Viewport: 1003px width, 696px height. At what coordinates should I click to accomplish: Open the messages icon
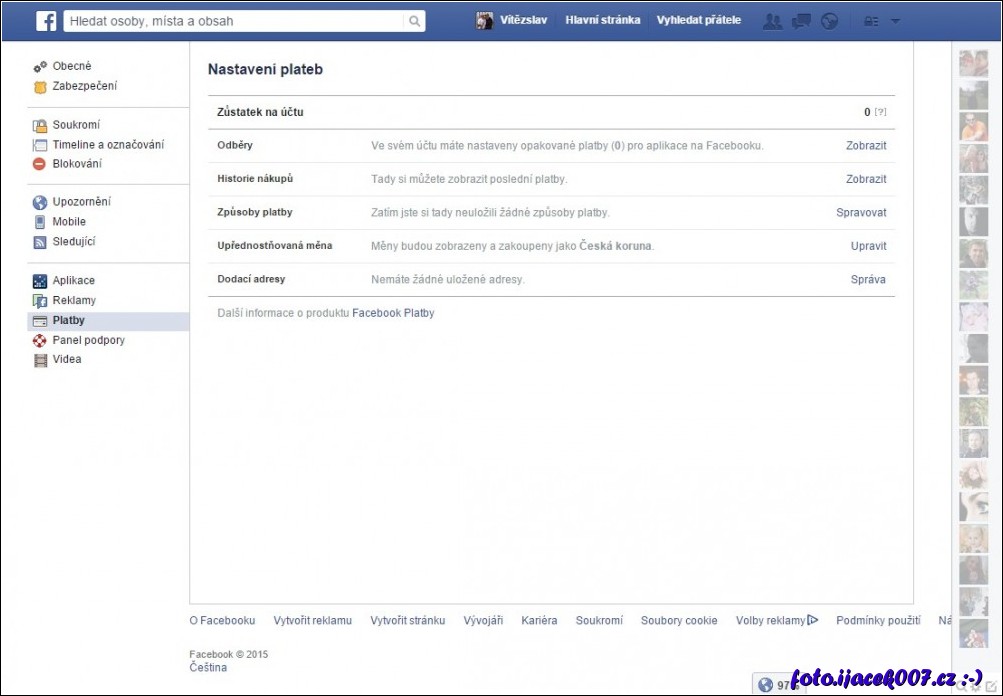point(801,21)
